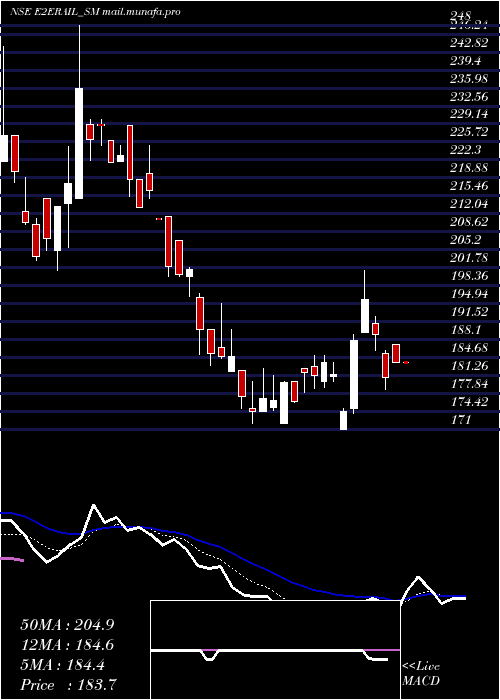Click the last small red candle near 183
The image size is (500, 700).
click(x=406, y=362)
